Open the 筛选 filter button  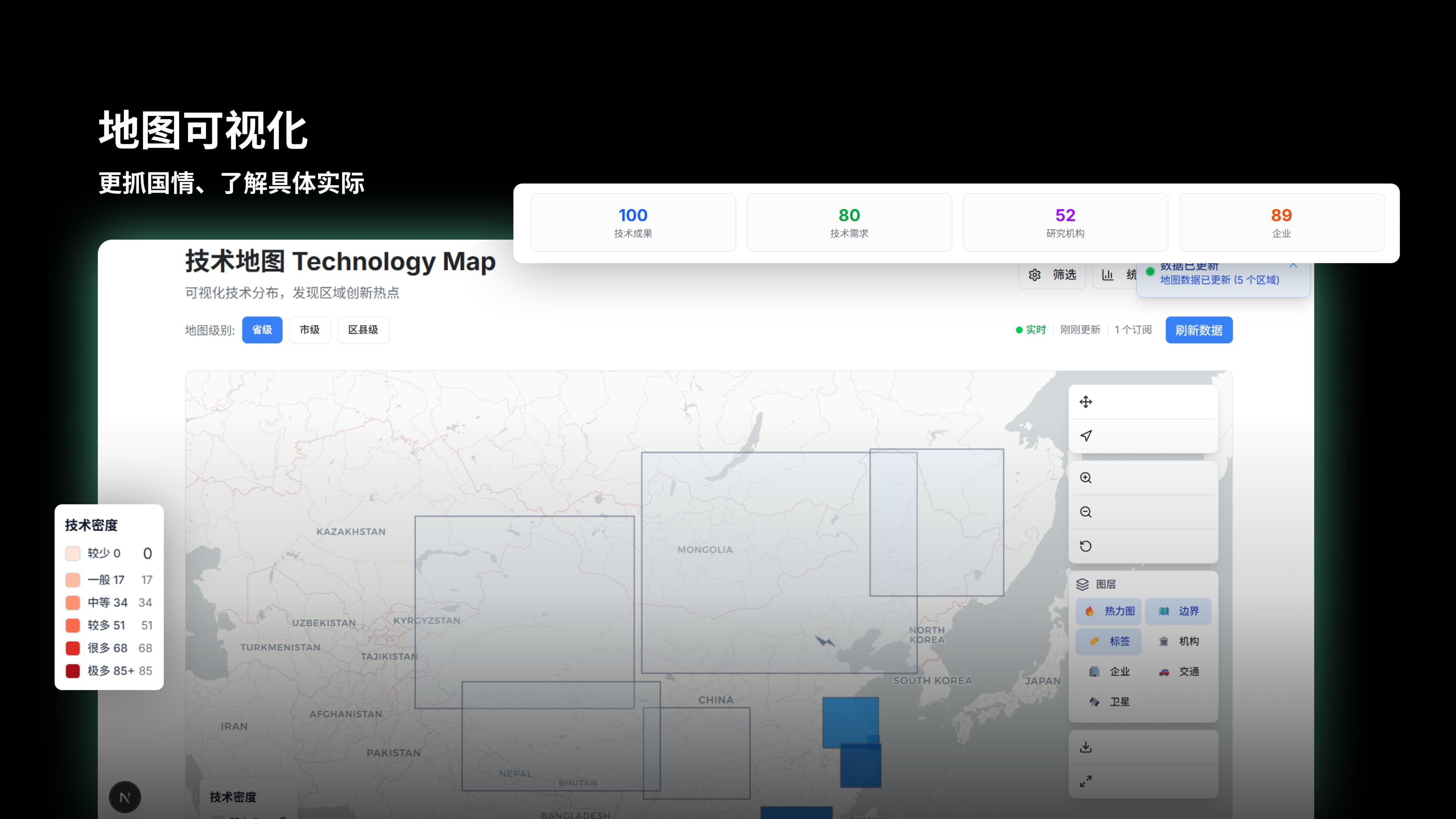(x=1053, y=275)
